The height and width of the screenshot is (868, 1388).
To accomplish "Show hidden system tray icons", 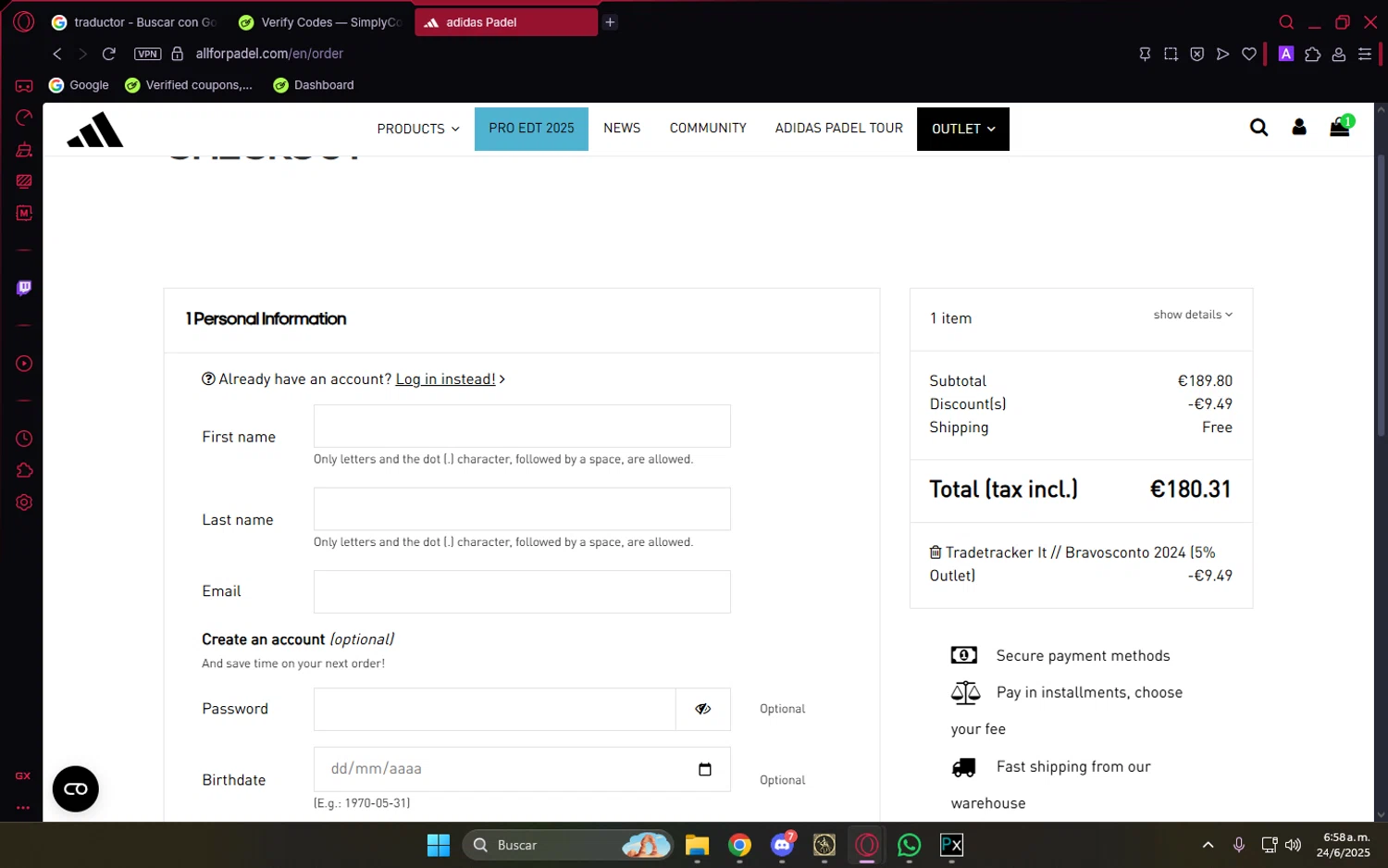I will [x=1208, y=845].
